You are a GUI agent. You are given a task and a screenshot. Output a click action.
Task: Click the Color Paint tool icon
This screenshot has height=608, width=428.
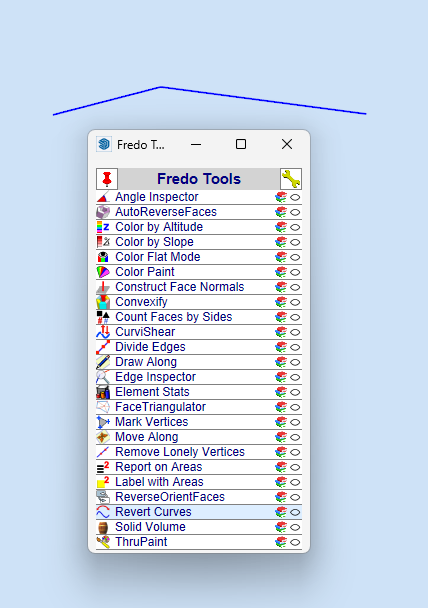pyautogui.click(x=103, y=272)
